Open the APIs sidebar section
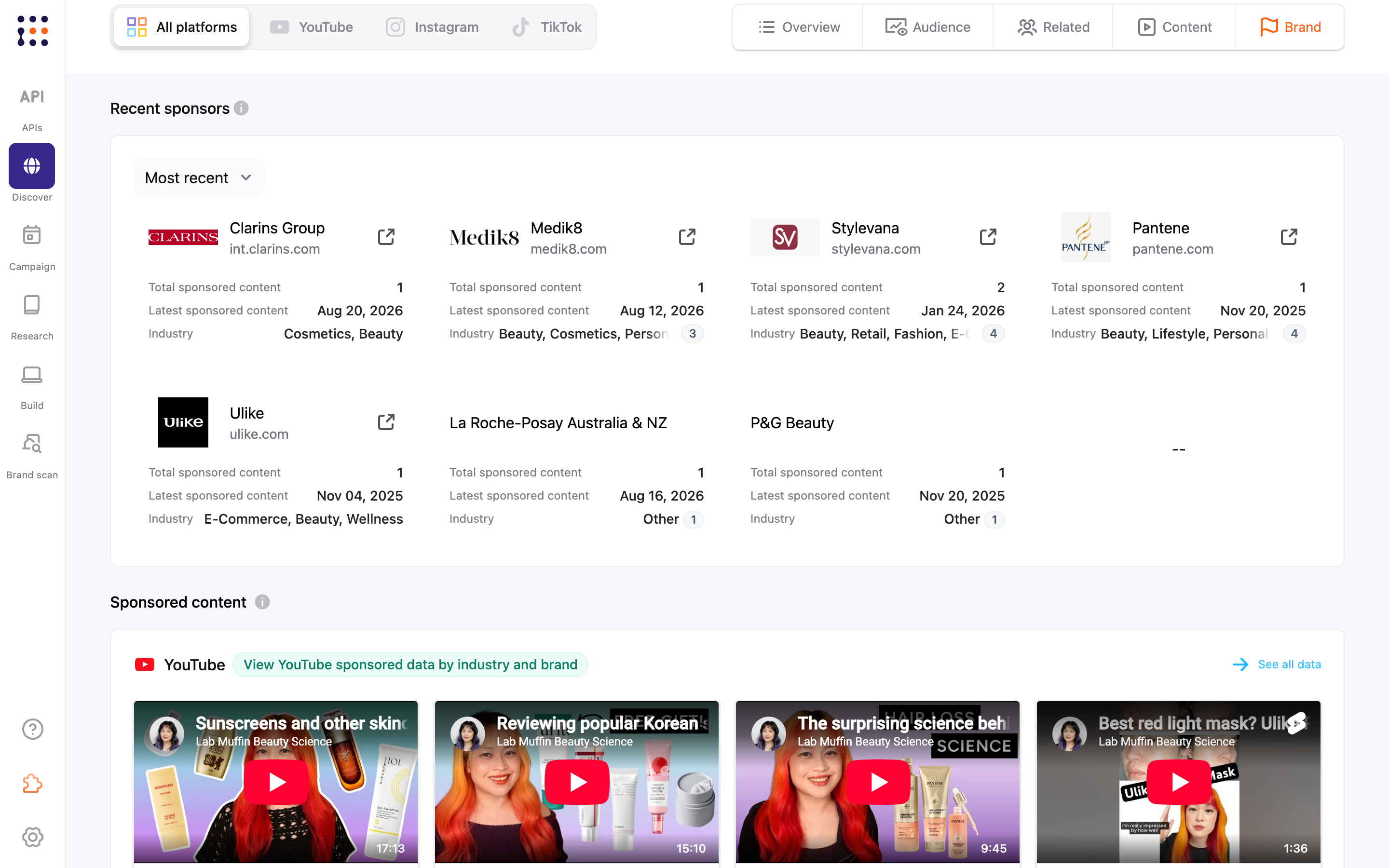This screenshot has height=868, width=1389. (32, 109)
